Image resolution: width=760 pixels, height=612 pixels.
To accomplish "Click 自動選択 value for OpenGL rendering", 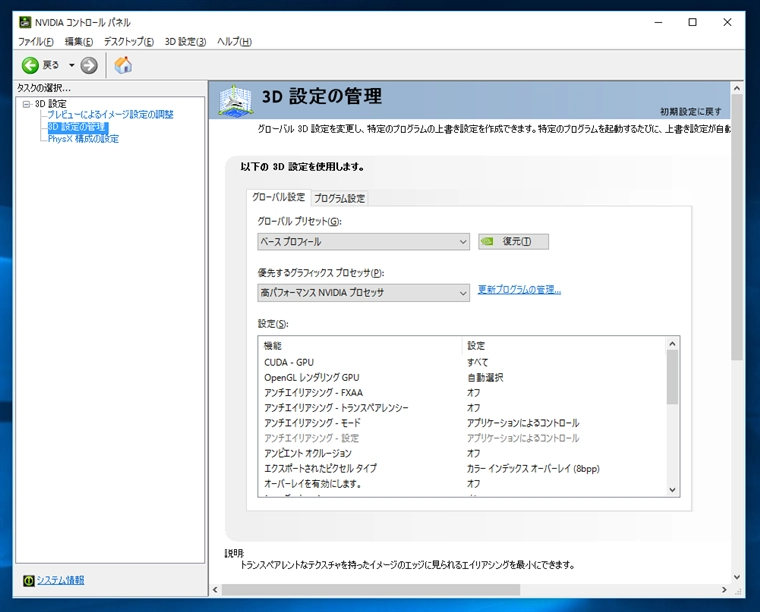I will pos(485,377).
